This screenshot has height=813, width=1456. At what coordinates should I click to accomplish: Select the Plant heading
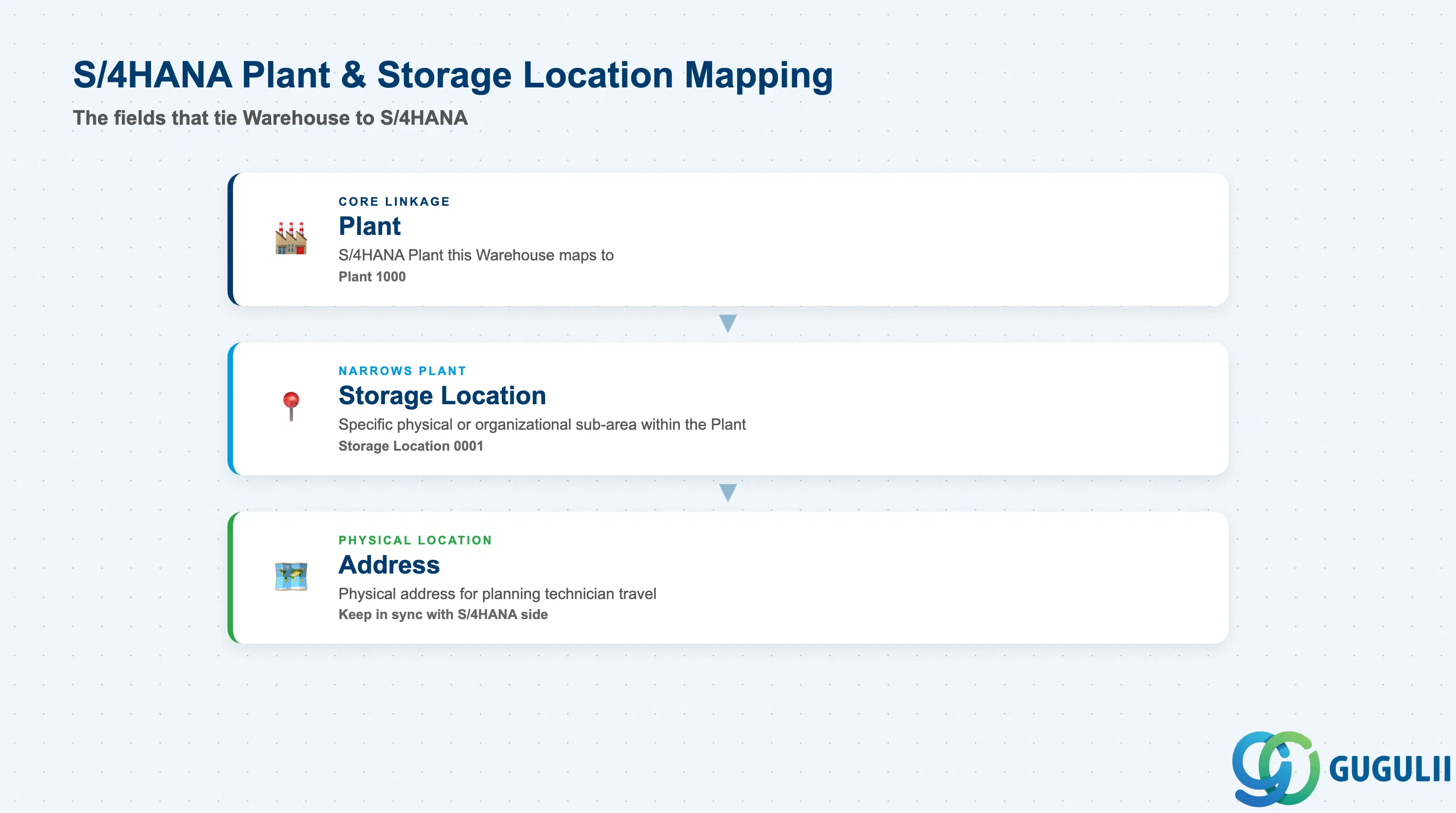coord(369,226)
